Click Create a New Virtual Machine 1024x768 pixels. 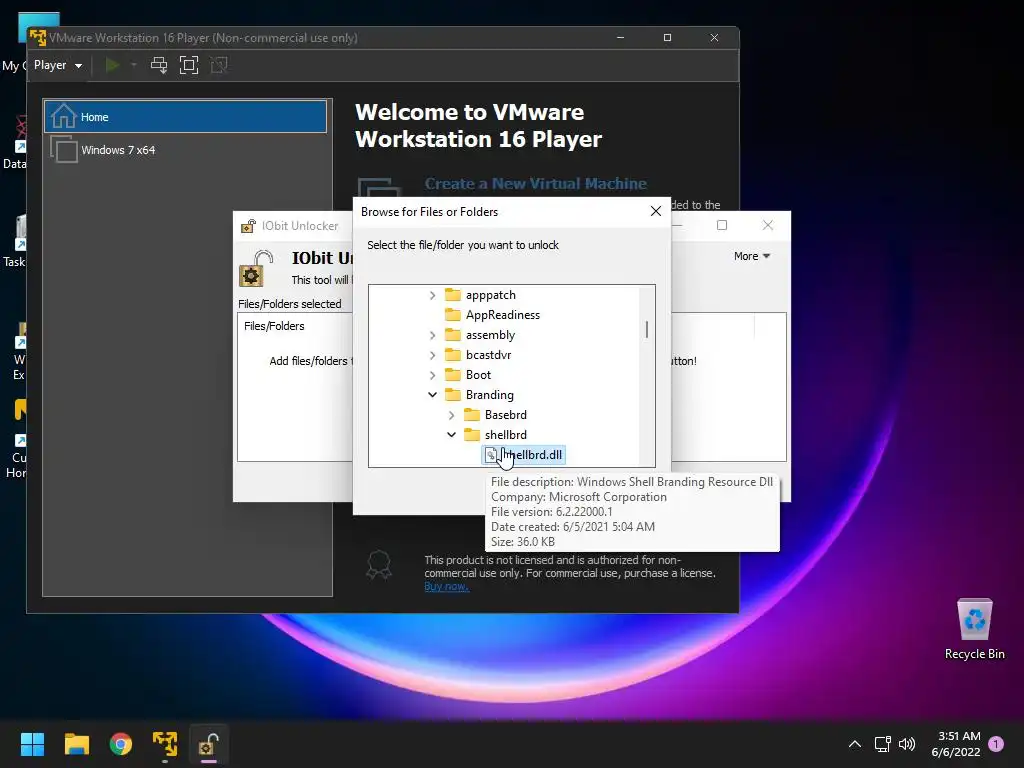pyautogui.click(x=536, y=184)
